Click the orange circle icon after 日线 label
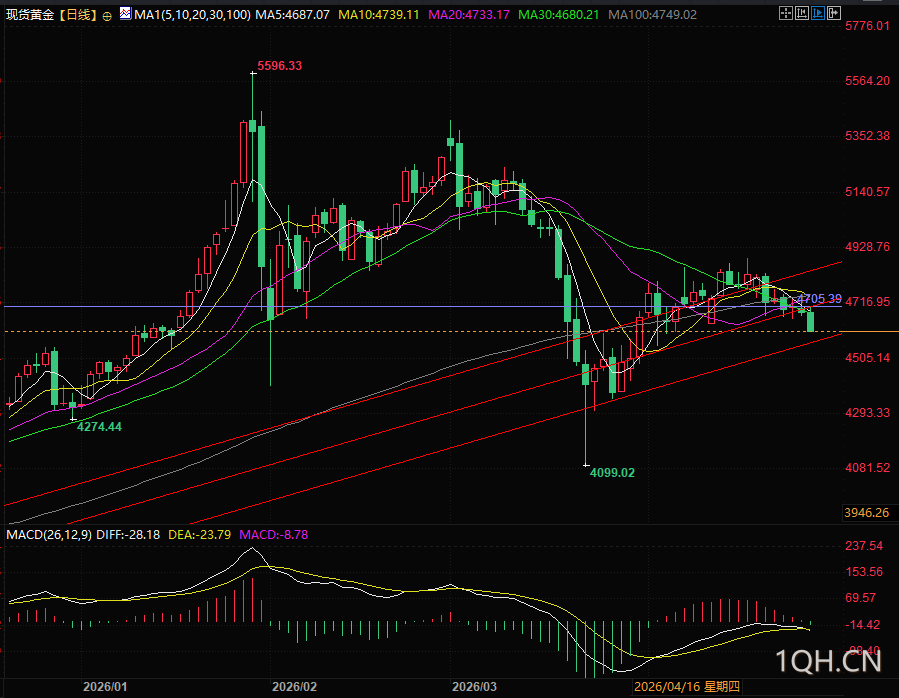Image resolution: width=899 pixels, height=698 pixels. coord(107,16)
